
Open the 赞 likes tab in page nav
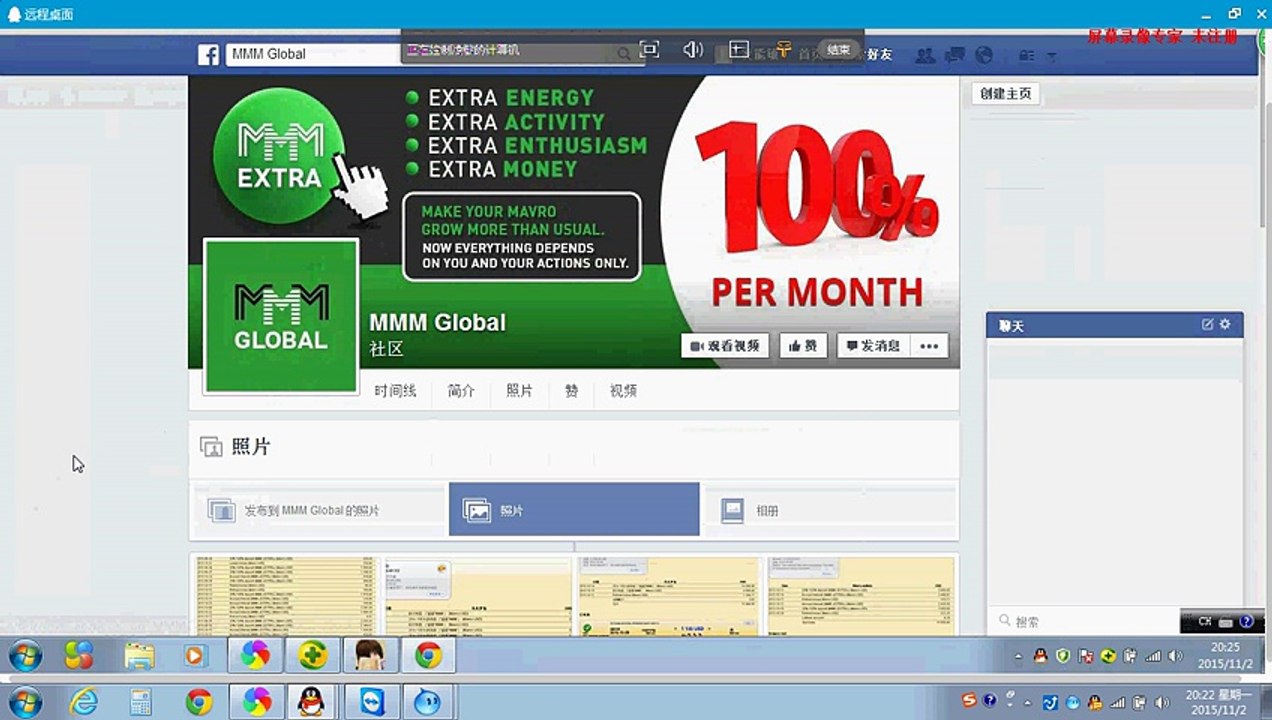pos(571,391)
